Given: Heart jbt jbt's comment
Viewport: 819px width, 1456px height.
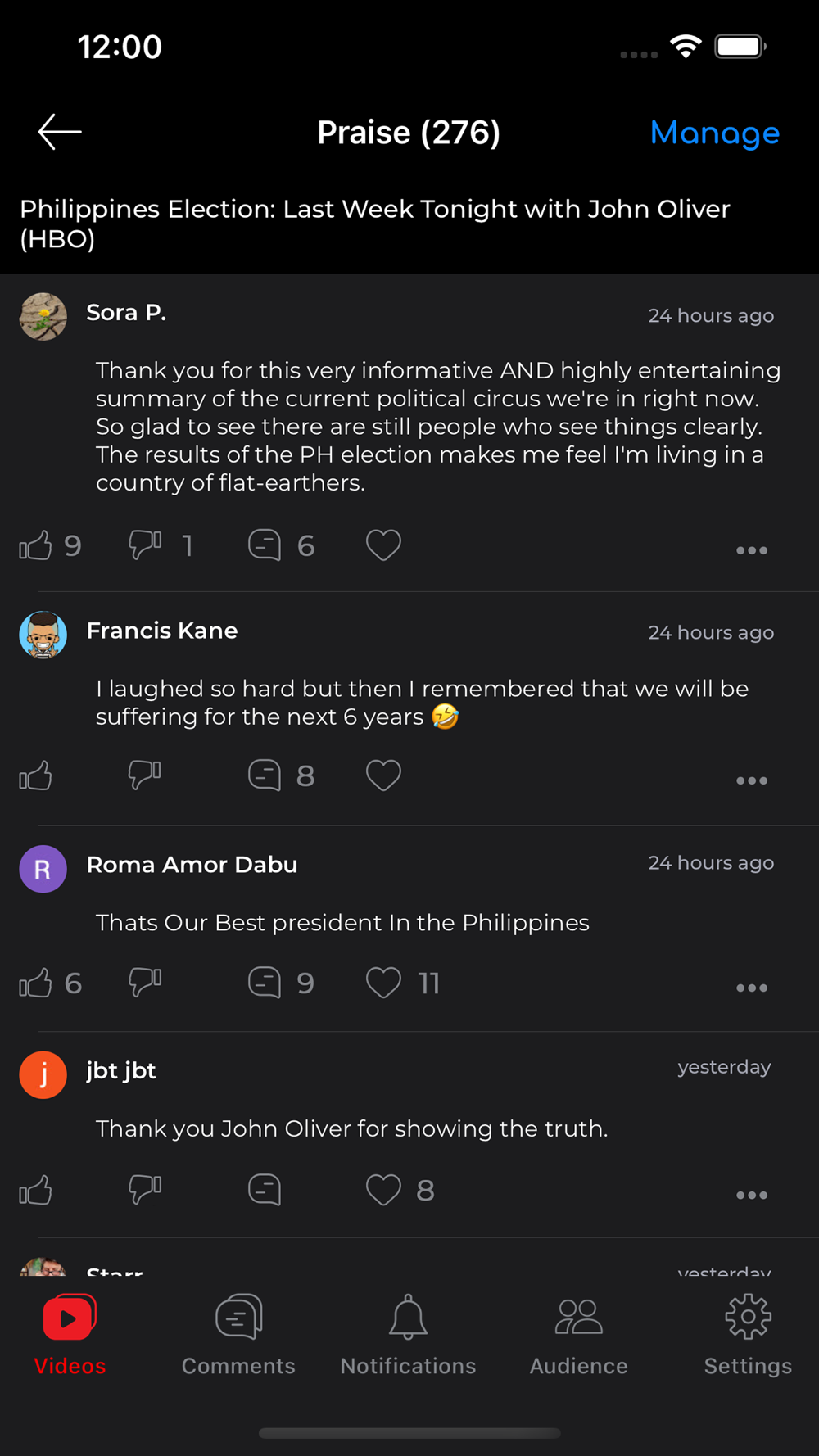Looking at the screenshot, I should coord(383,1190).
